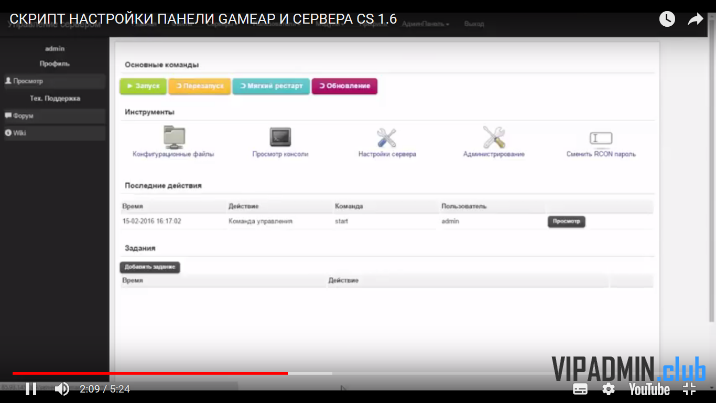Exit fullscreen mode
This screenshot has width=716, height=403.
[689, 389]
